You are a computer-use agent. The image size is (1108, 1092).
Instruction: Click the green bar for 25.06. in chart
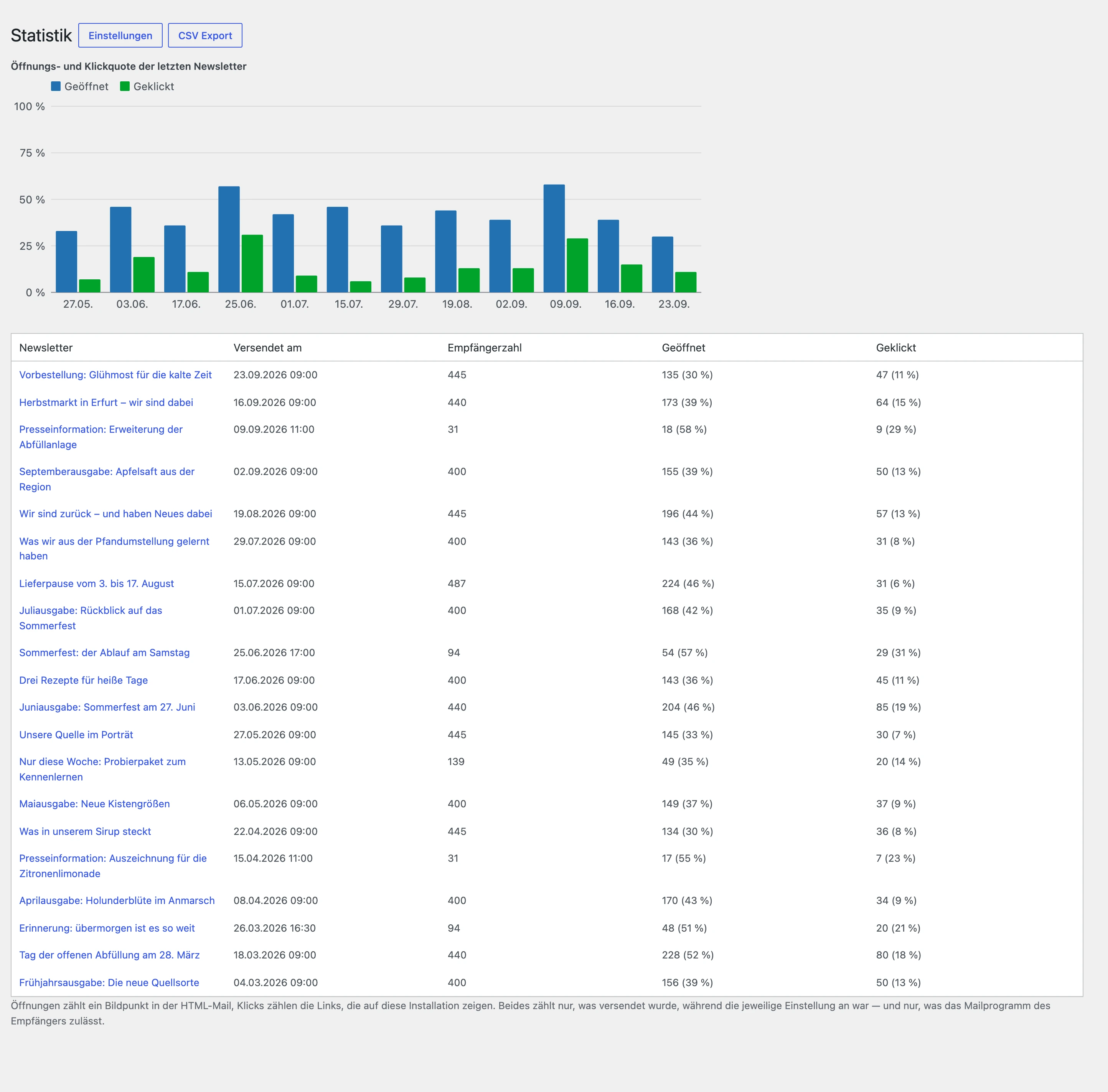point(252,264)
